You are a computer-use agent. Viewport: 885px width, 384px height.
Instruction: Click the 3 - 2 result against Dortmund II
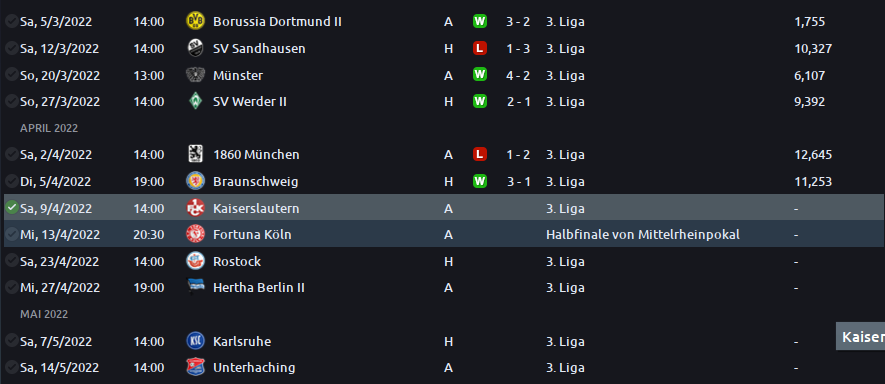coord(518,22)
